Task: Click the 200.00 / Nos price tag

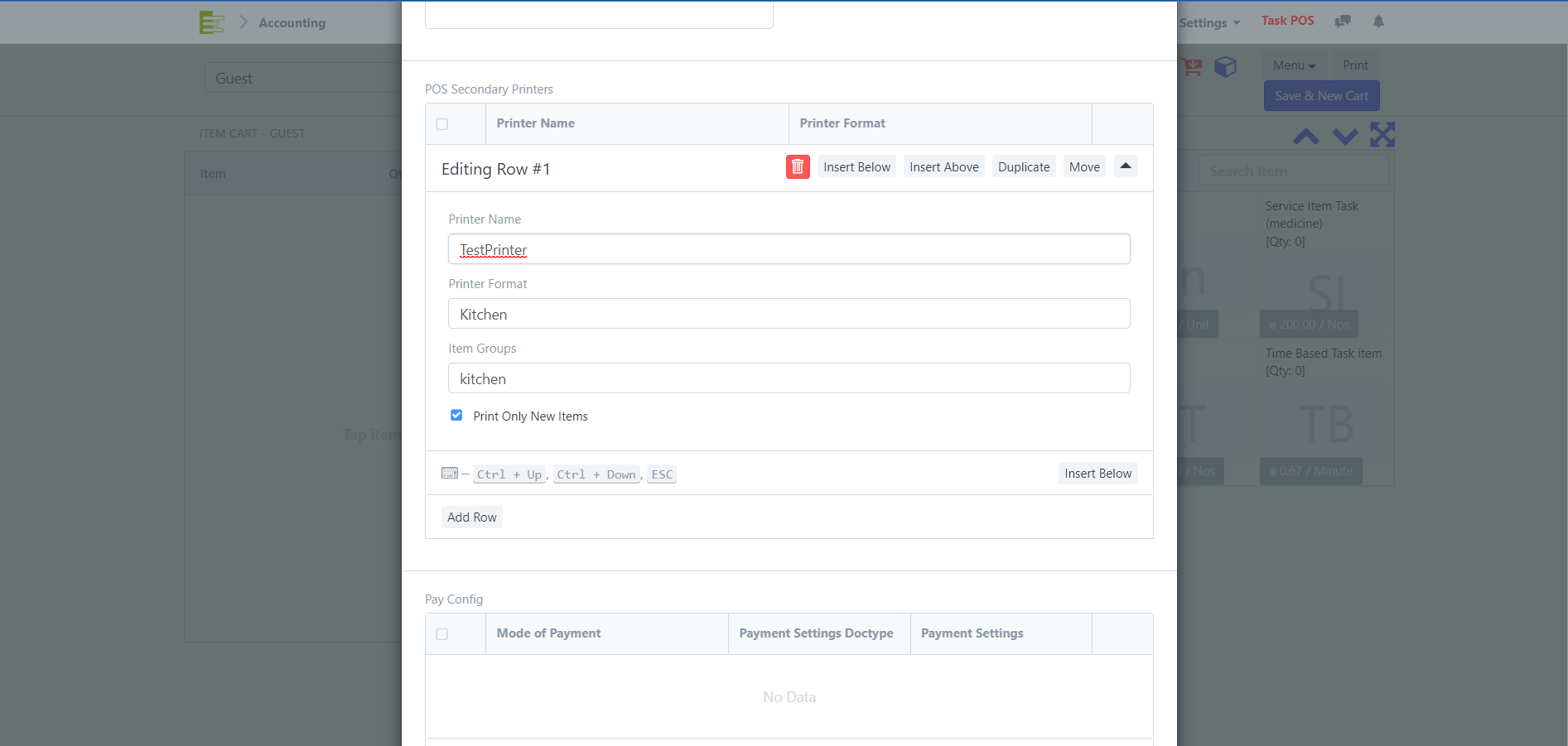Action: [1309, 324]
